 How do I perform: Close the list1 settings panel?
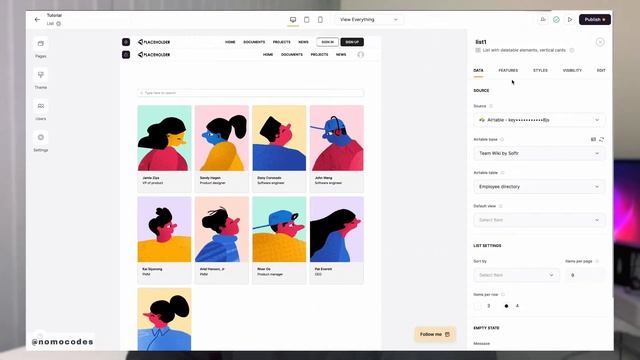(600, 42)
